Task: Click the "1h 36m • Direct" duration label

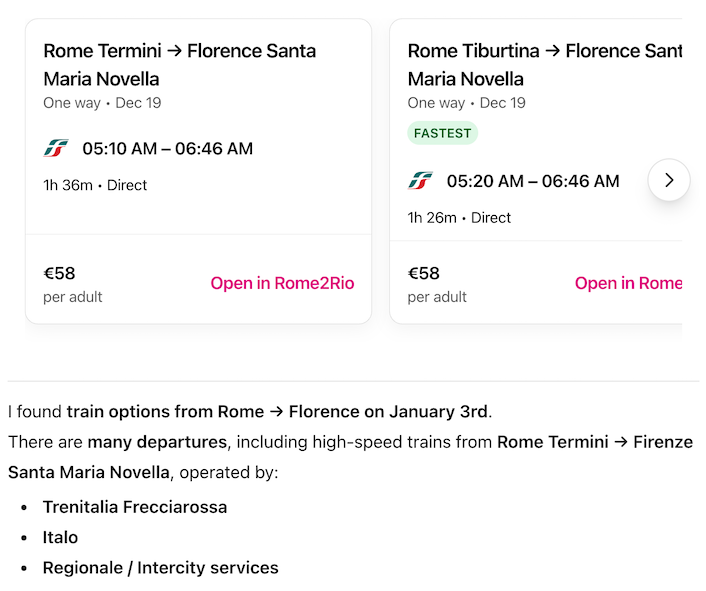Action: tap(95, 185)
